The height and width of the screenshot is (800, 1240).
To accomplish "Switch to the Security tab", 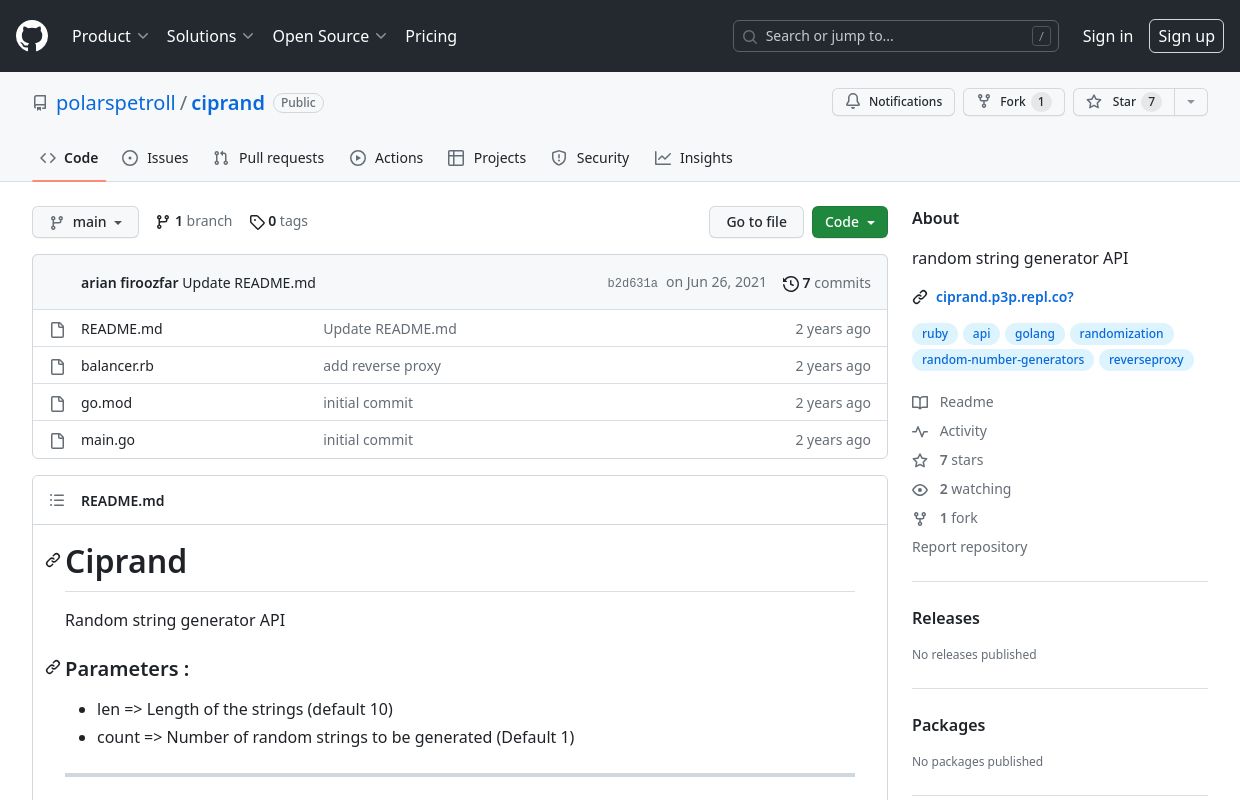I will (590, 158).
